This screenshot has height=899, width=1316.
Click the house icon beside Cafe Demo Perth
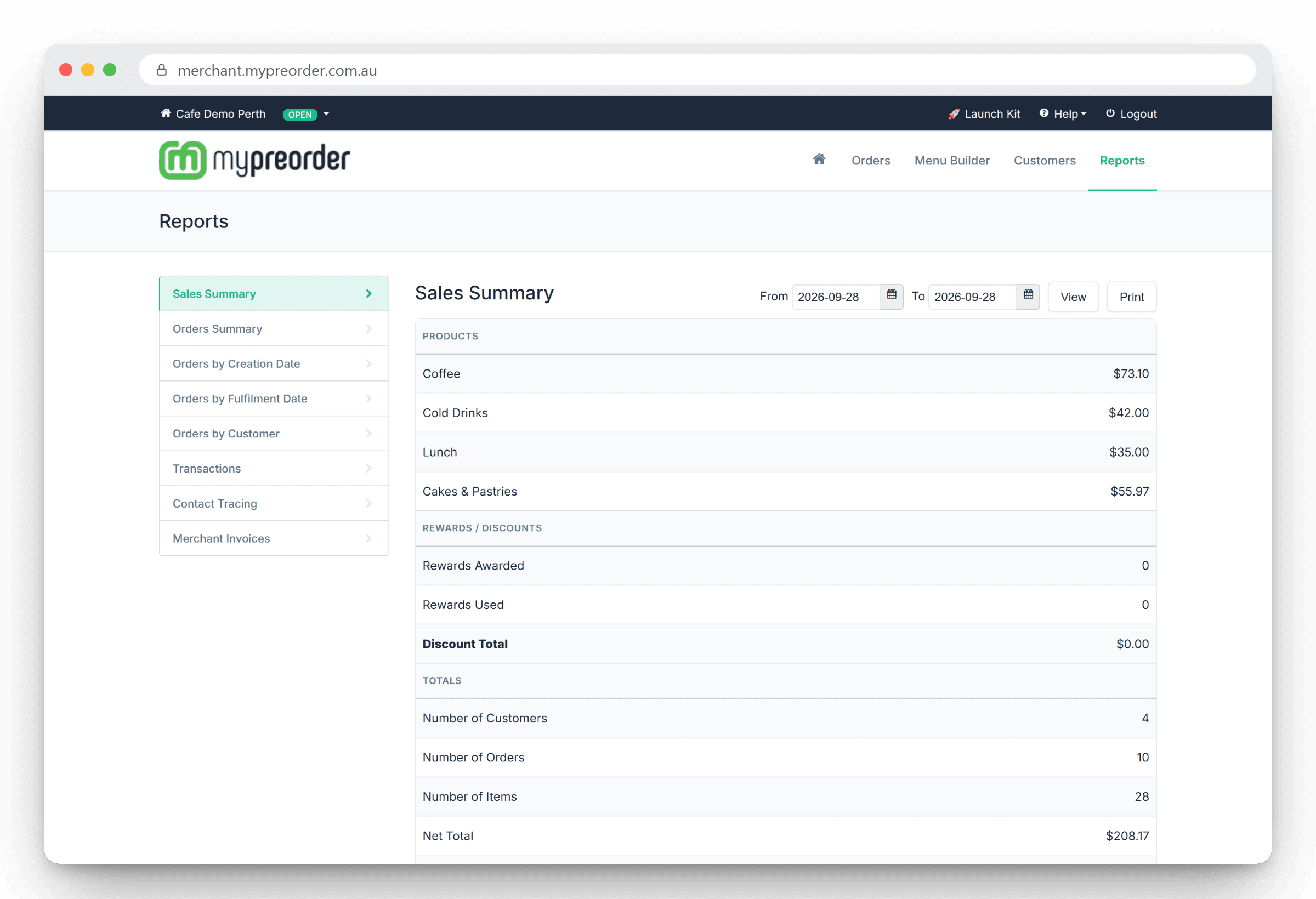pyautogui.click(x=166, y=113)
